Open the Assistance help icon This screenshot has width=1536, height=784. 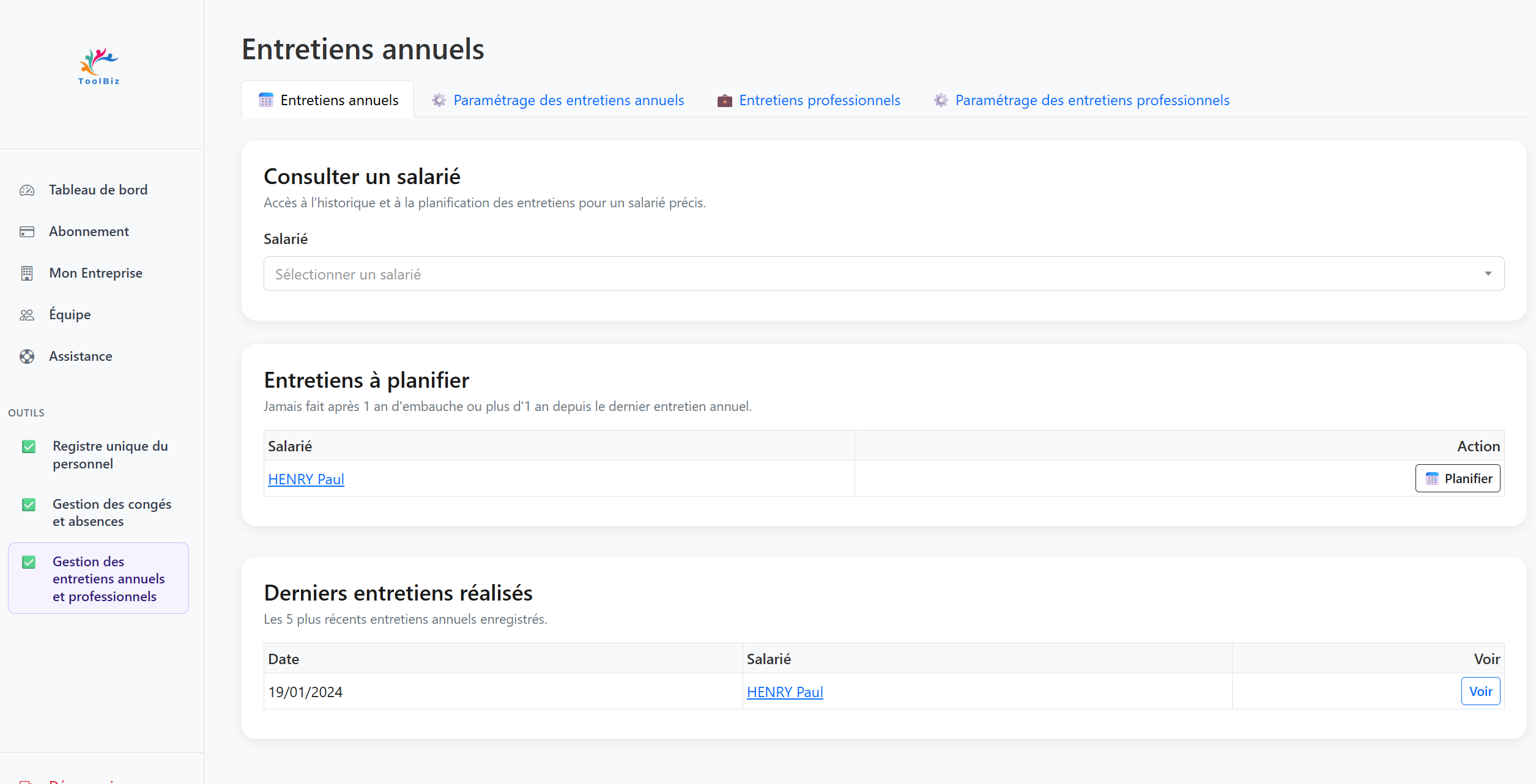pos(27,356)
